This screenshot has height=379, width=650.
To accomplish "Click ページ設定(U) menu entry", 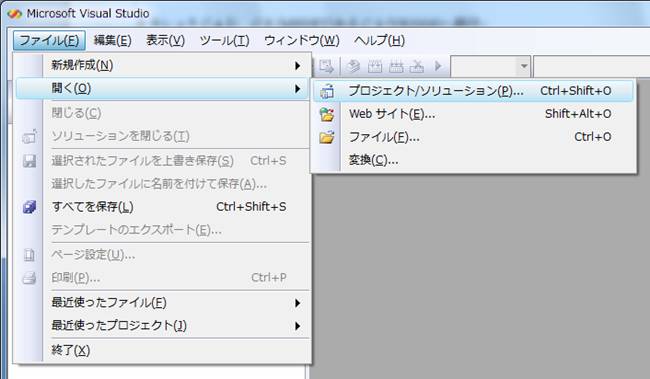I will pyautogui.click(x=162, y=254).
